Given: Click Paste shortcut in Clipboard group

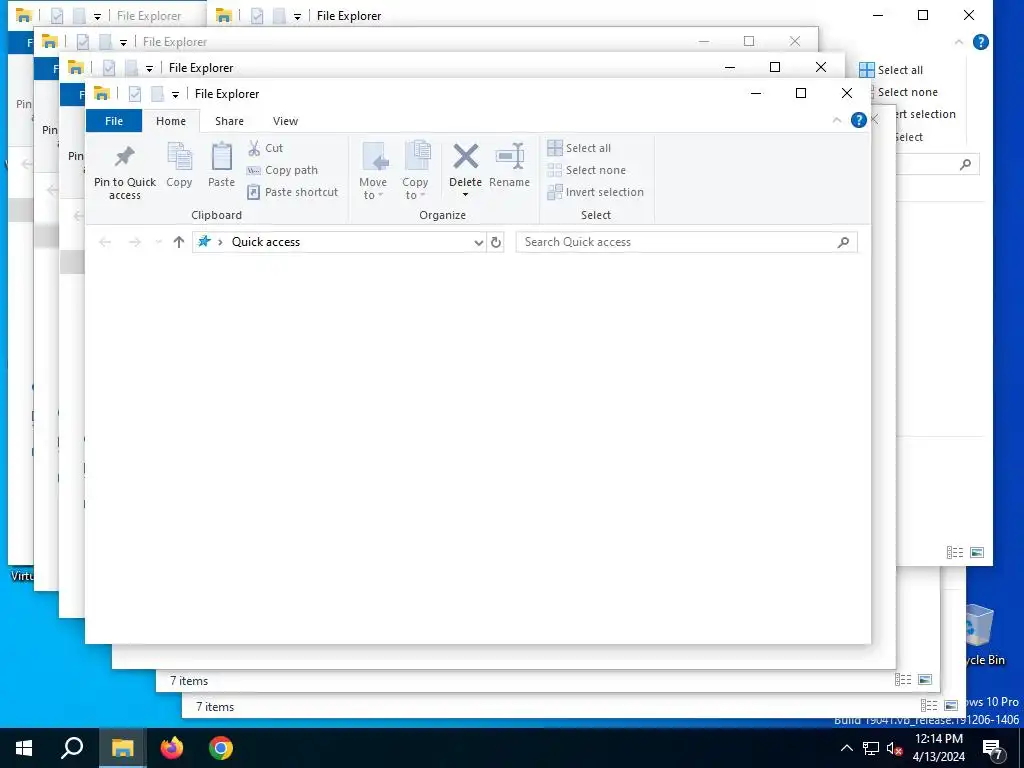Looking at the screenshot, I should coord(293,192).
